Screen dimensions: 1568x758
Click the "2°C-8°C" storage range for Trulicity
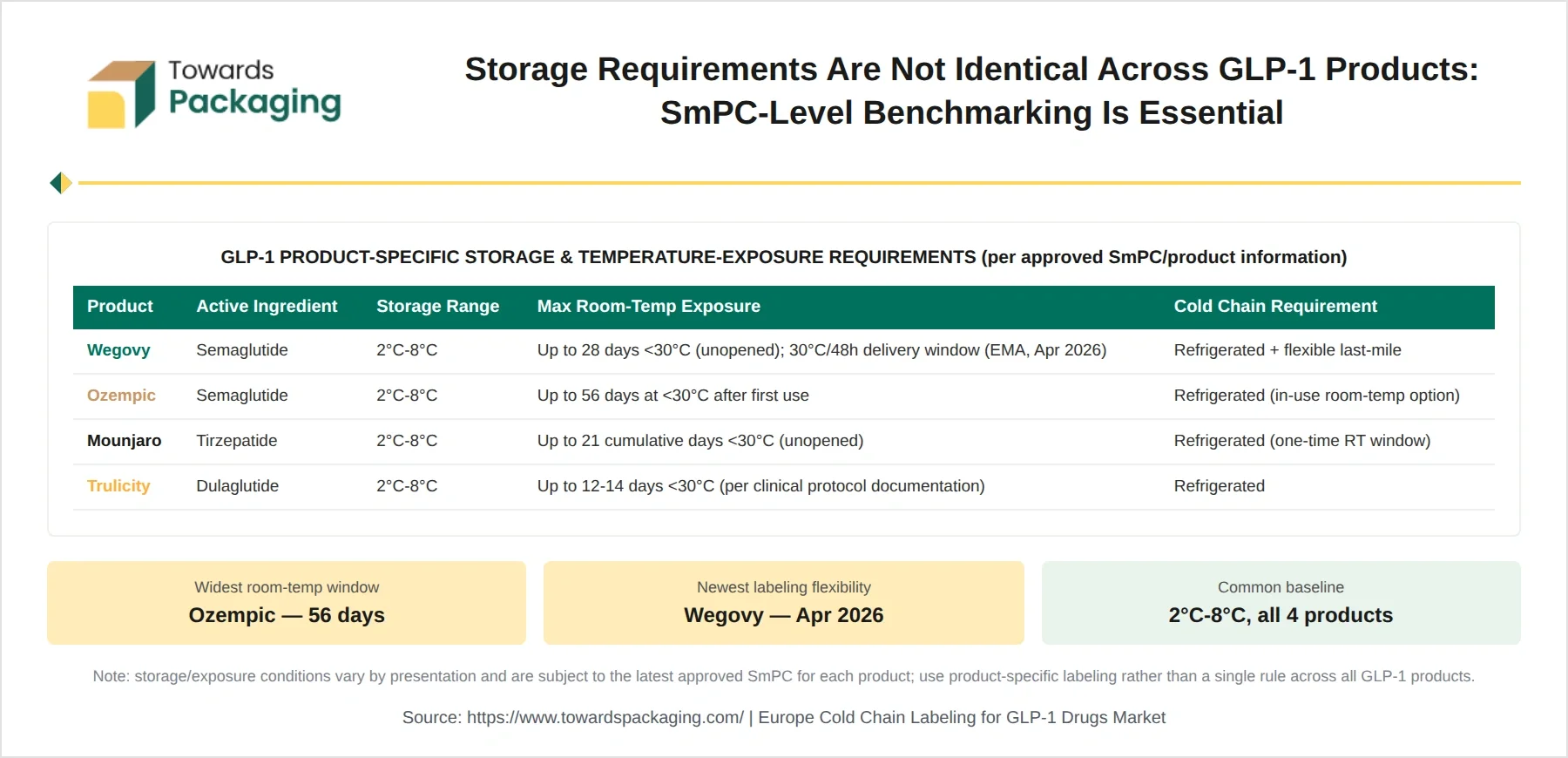click(407, 486)
